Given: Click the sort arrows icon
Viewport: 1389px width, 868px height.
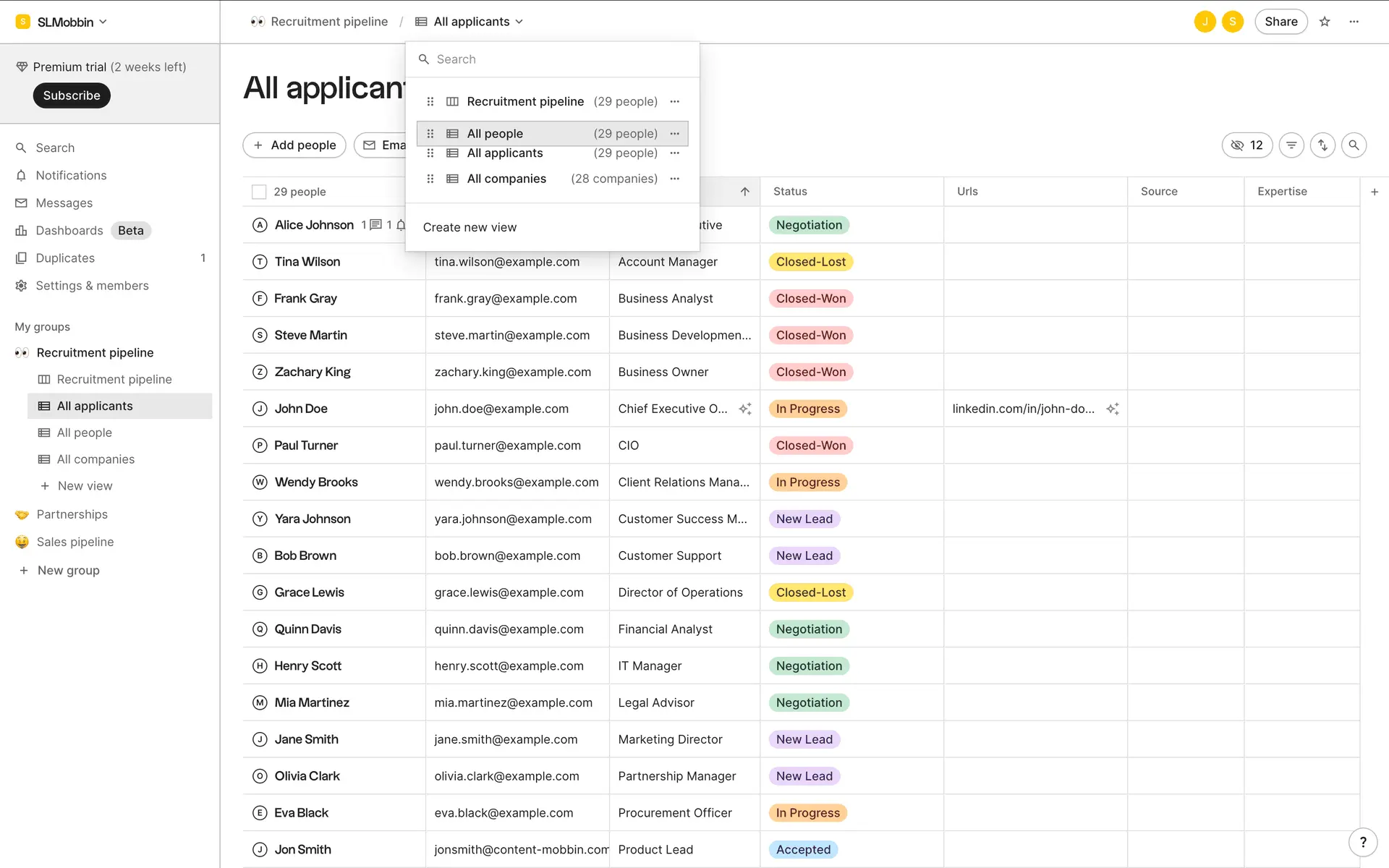Looking at the screenshot, I should [x=1322, y=145].
